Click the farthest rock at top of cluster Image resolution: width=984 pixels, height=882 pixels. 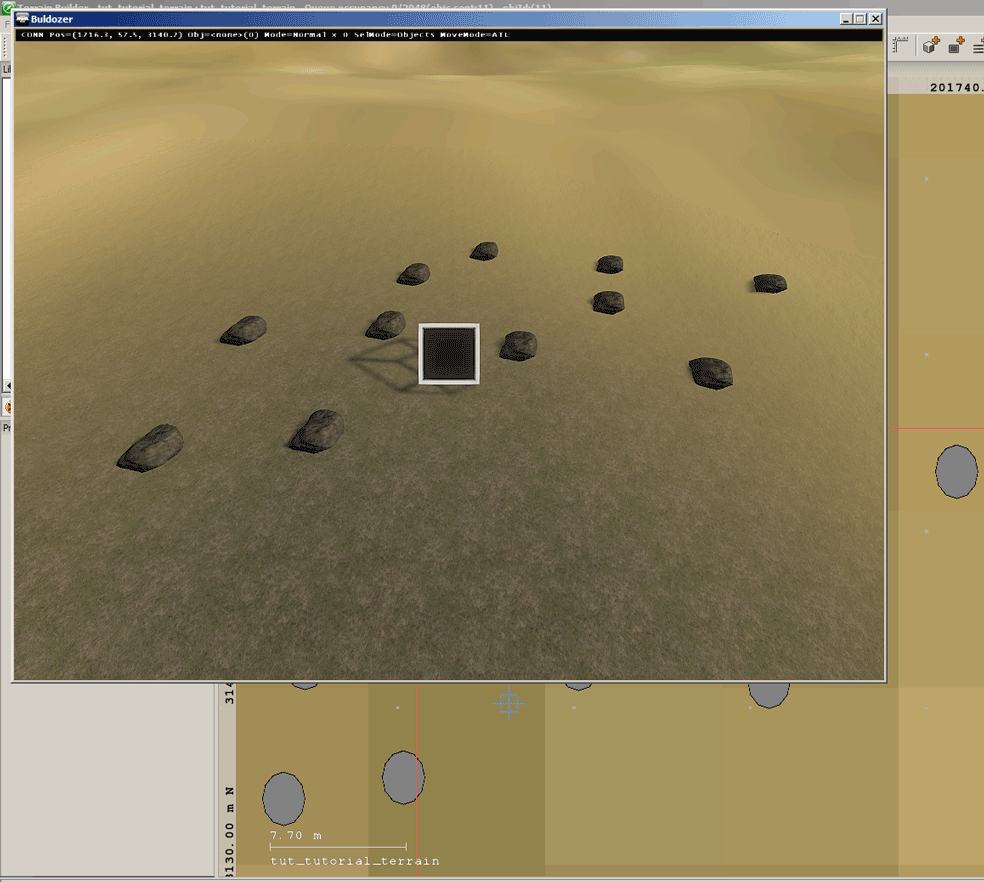(x=485, y=250)
